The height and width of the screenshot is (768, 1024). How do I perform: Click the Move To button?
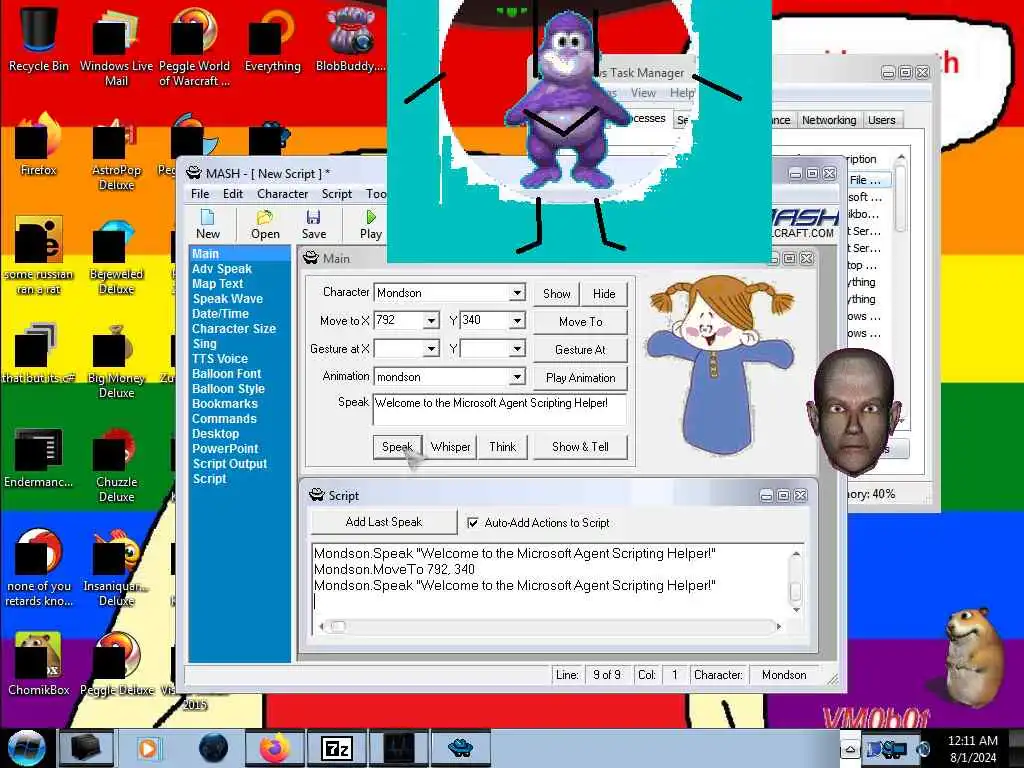click(581, 321)
